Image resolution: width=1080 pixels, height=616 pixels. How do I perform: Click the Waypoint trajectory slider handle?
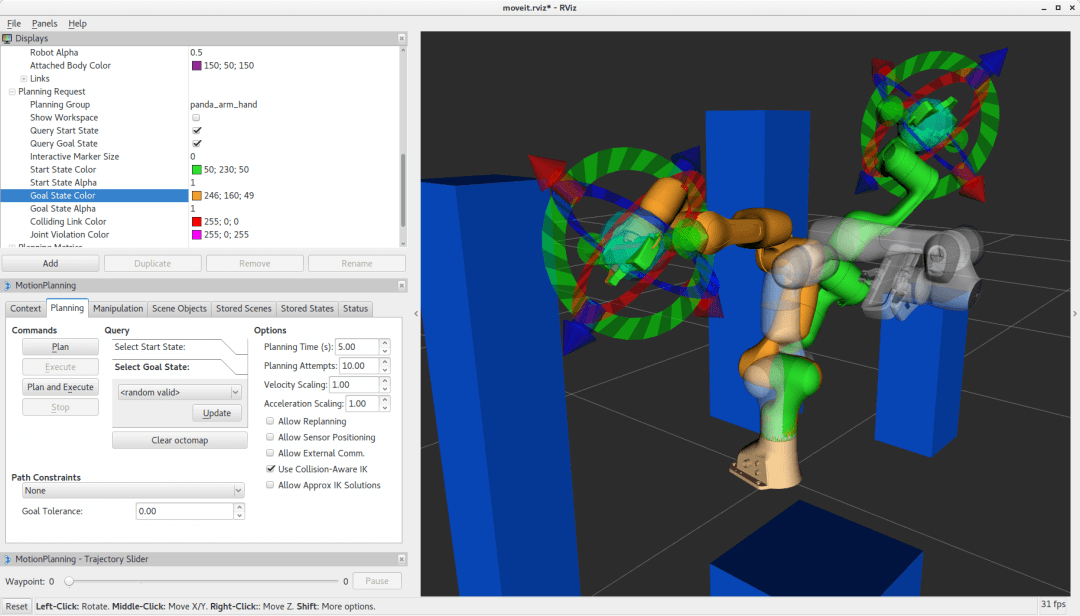(69, 582)
